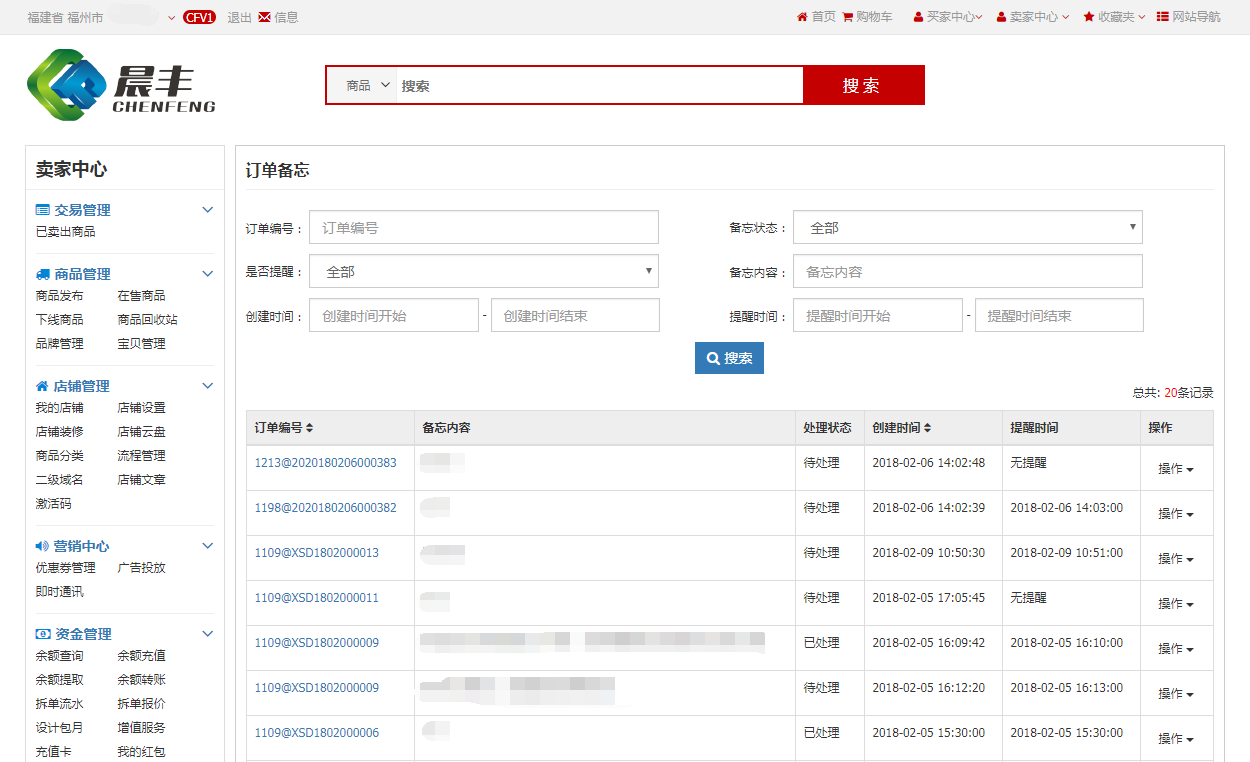Open the shopping cart 购物车
The image size is (1250, 762).
[x=848, y=17]
